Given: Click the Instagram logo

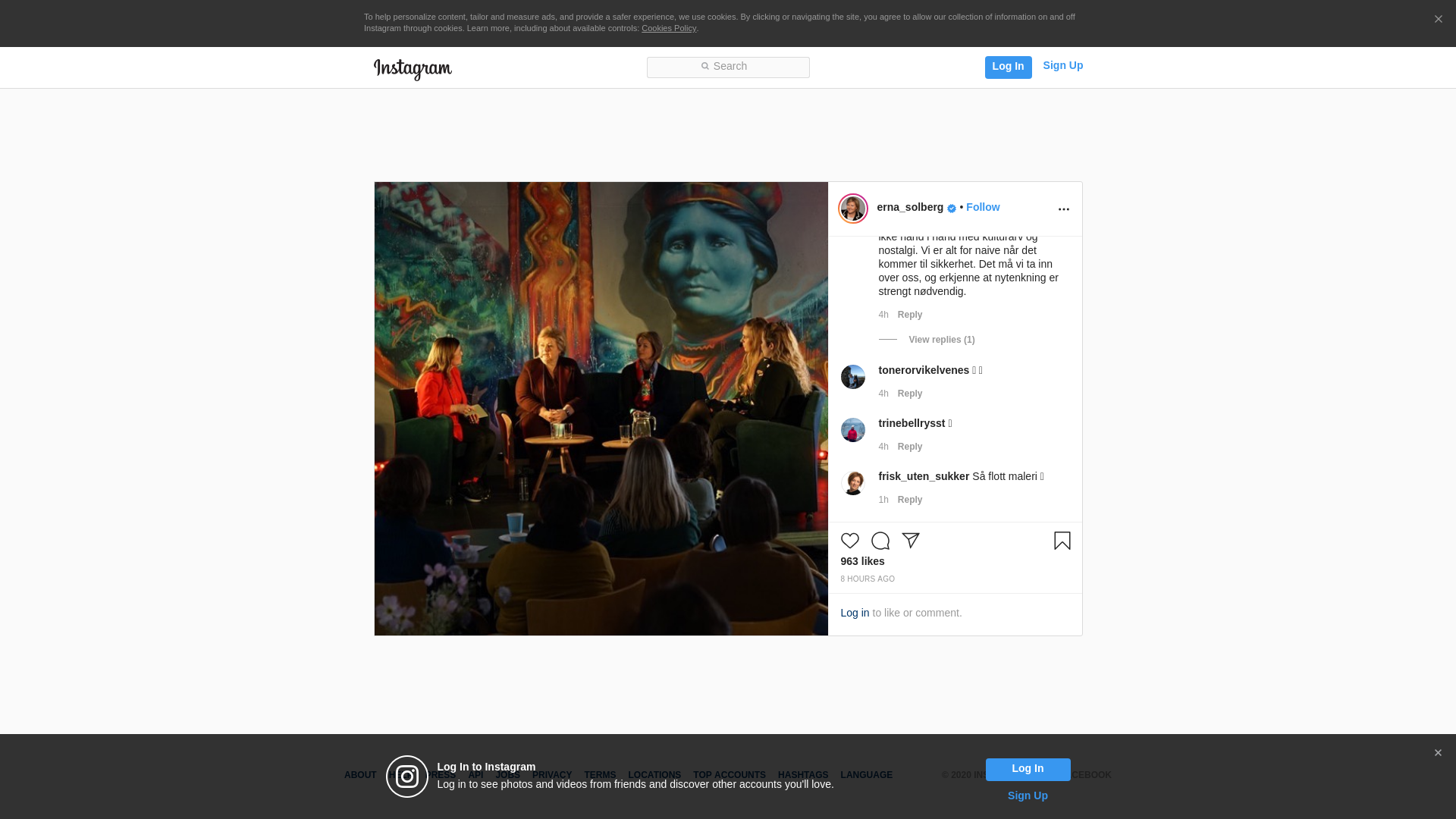Looking at the screenshot, I should 413,69.
